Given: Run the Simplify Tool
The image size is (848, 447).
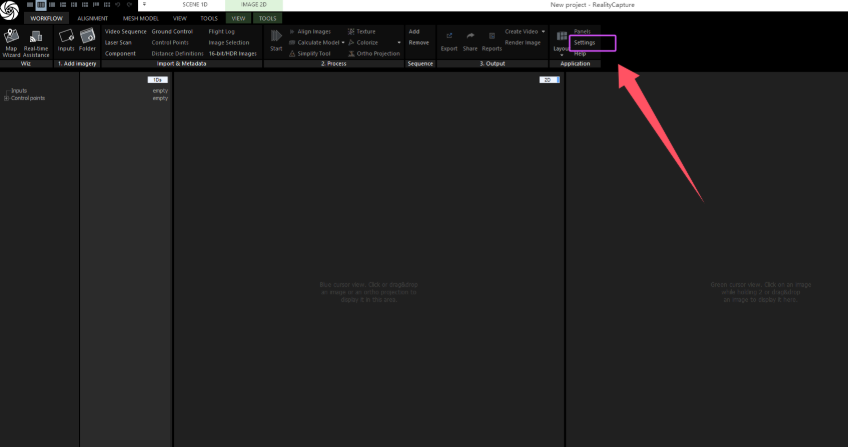Looking at the screenshot, I should tap(316, 54).
